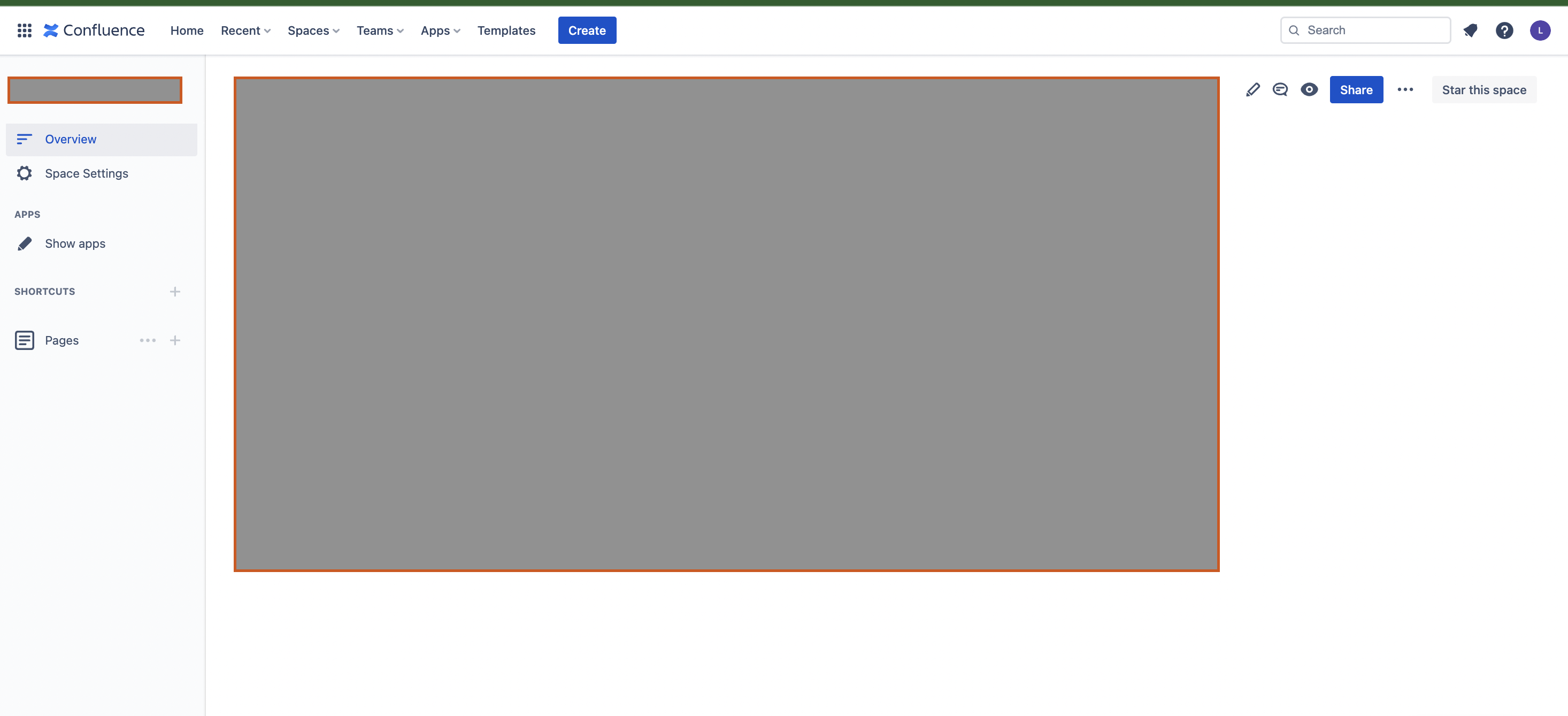Expand the Apps dropdown
The height and width of the screenshot is (716, 1568).
point(441,31)
